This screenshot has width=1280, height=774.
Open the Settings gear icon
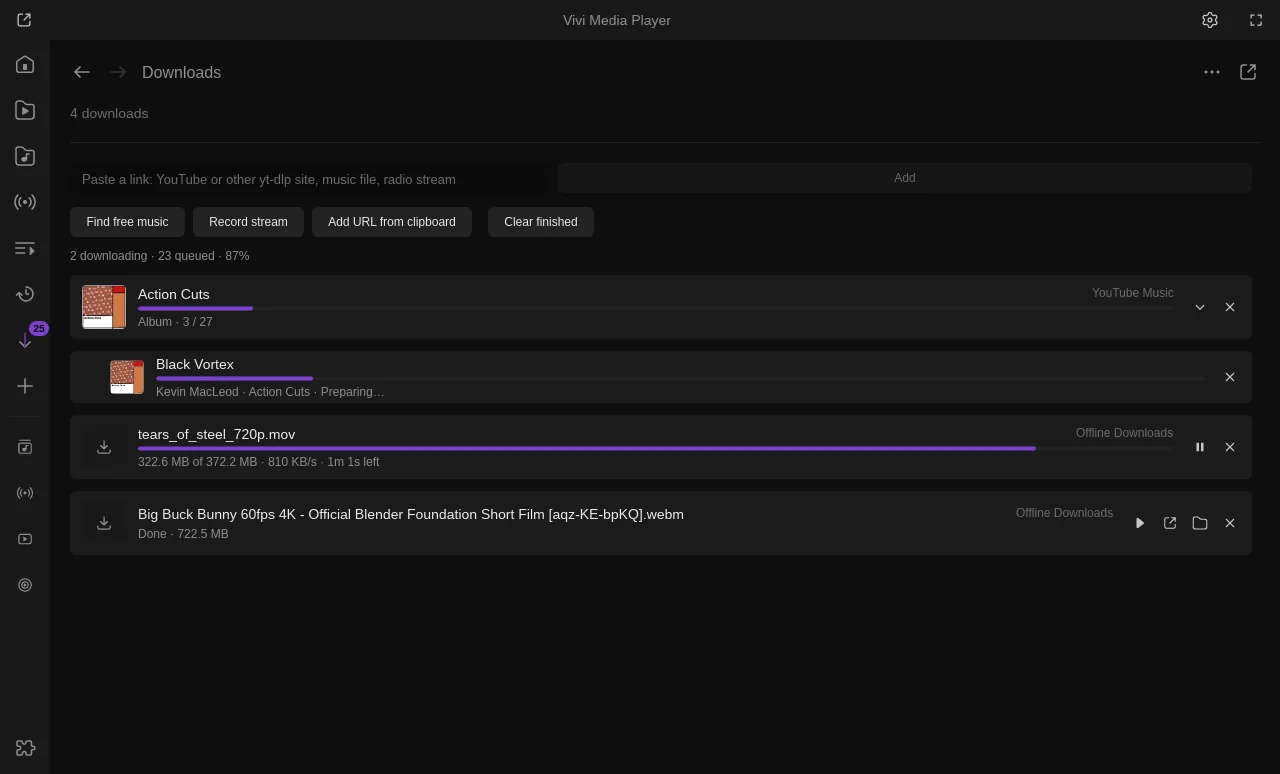click(1210, 20)
